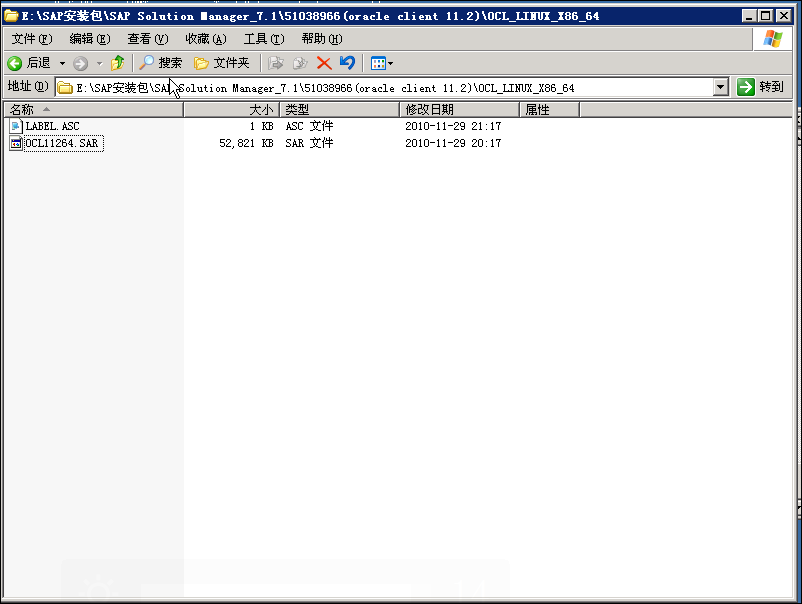Click the grayed Forward arrow icon
The height and width of the screenshot is (604, 802).
coord(80,63)
